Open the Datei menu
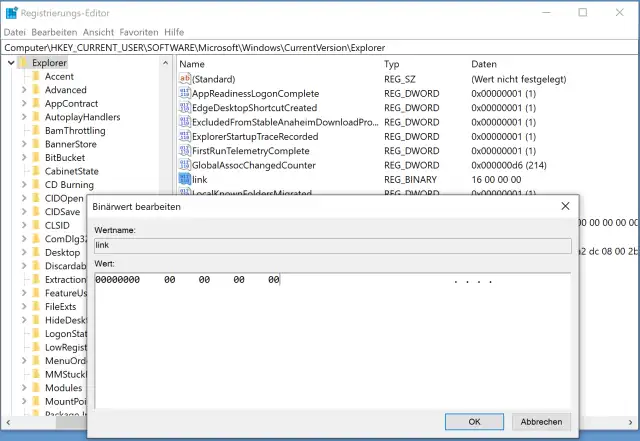This screenshot has width=640, height=441. pos(15,32)
